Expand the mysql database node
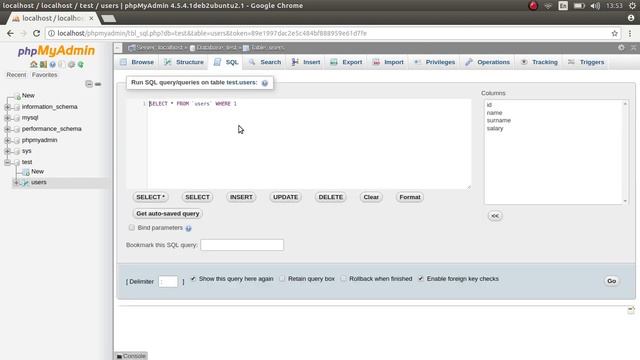This screenshot has width=640, height=360. coord(7,118)
